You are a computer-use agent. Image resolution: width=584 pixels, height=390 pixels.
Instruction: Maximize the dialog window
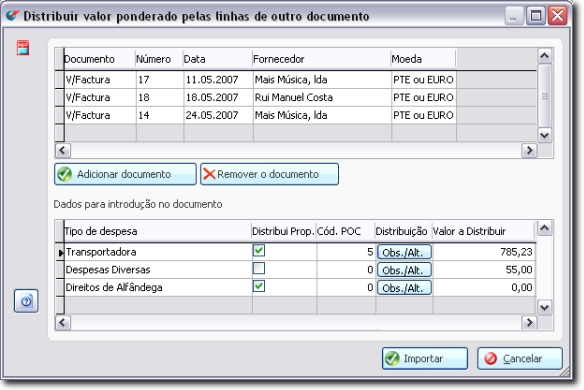click(x=536, y=16)
